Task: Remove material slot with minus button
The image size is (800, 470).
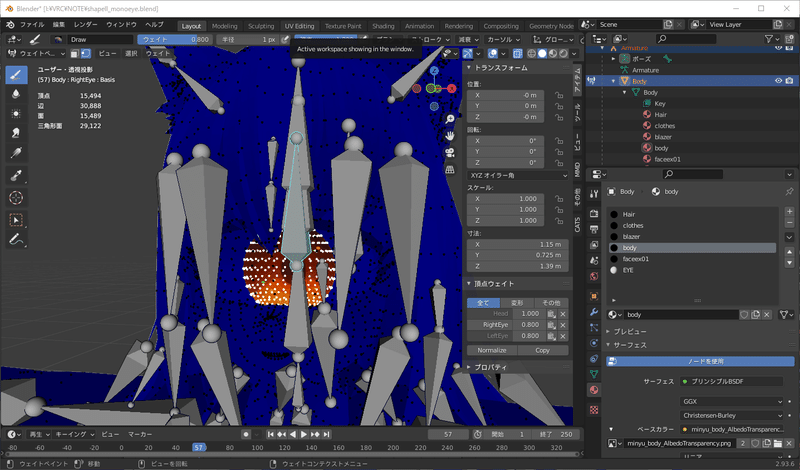Action: point(789,222)
